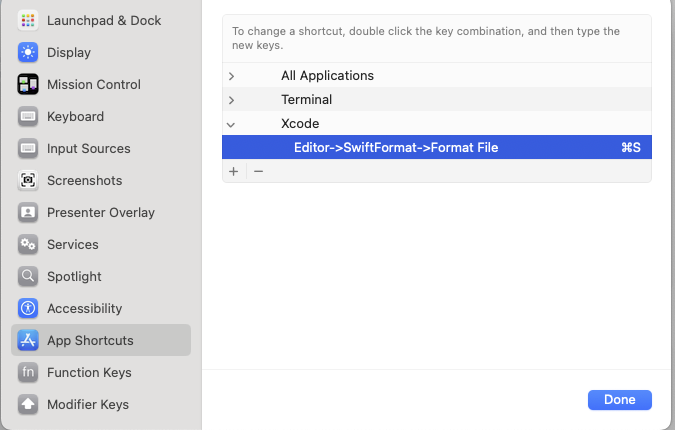Click the ⌘S key combination
This screenshot has width=675, height=430.
point(631,148)
